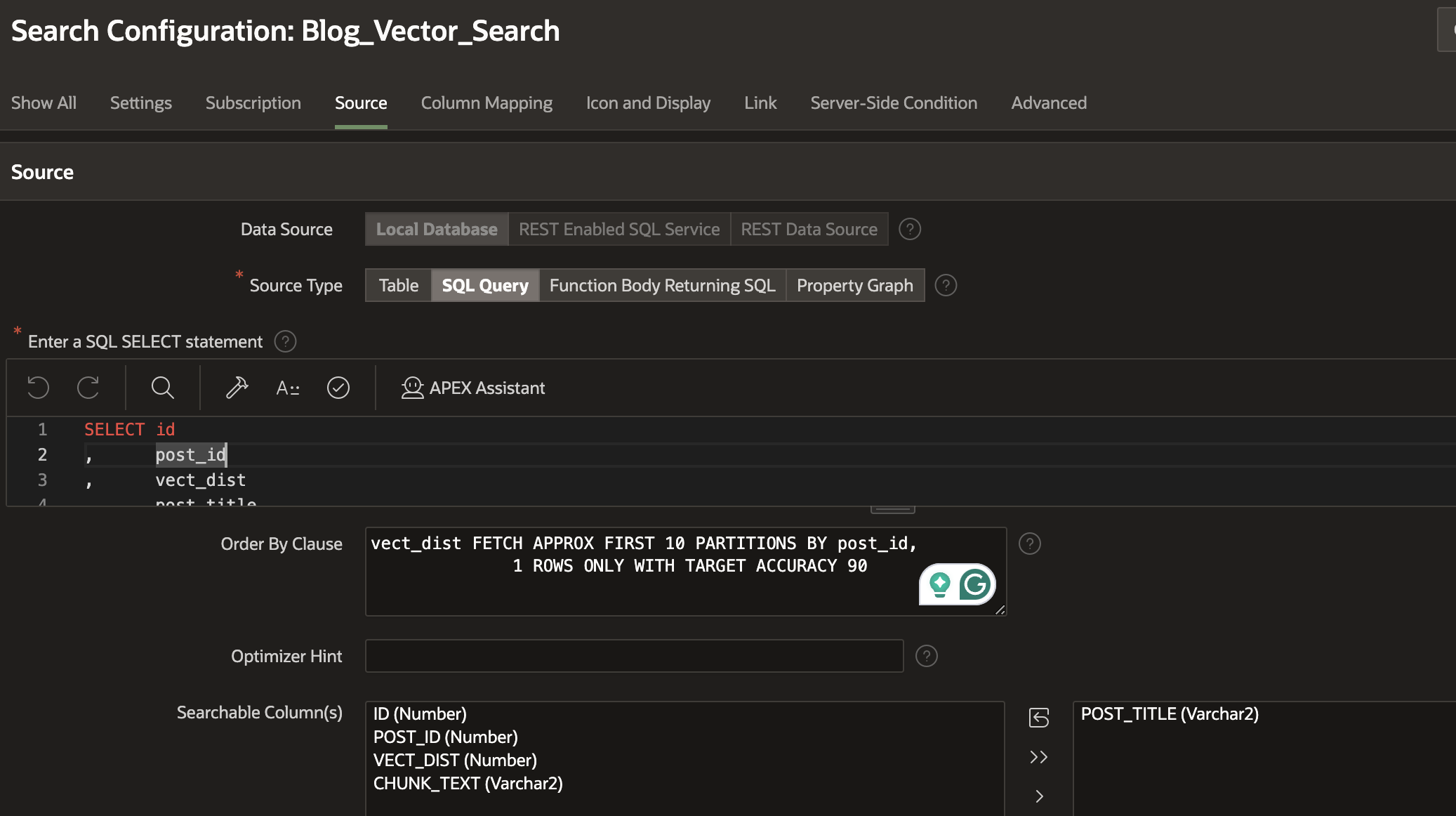1456x816 pixels.
Task: Switch to the REST Enabled SQL Service data source
Action: 618,228
